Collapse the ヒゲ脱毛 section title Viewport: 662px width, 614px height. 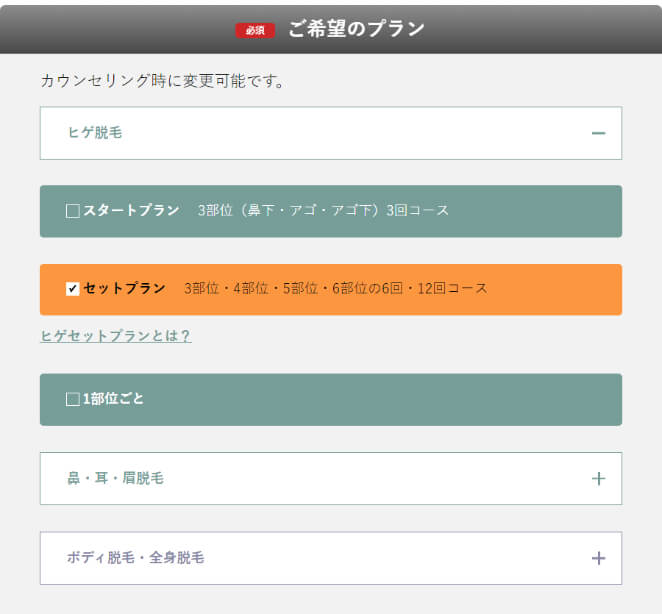(95, 133)
